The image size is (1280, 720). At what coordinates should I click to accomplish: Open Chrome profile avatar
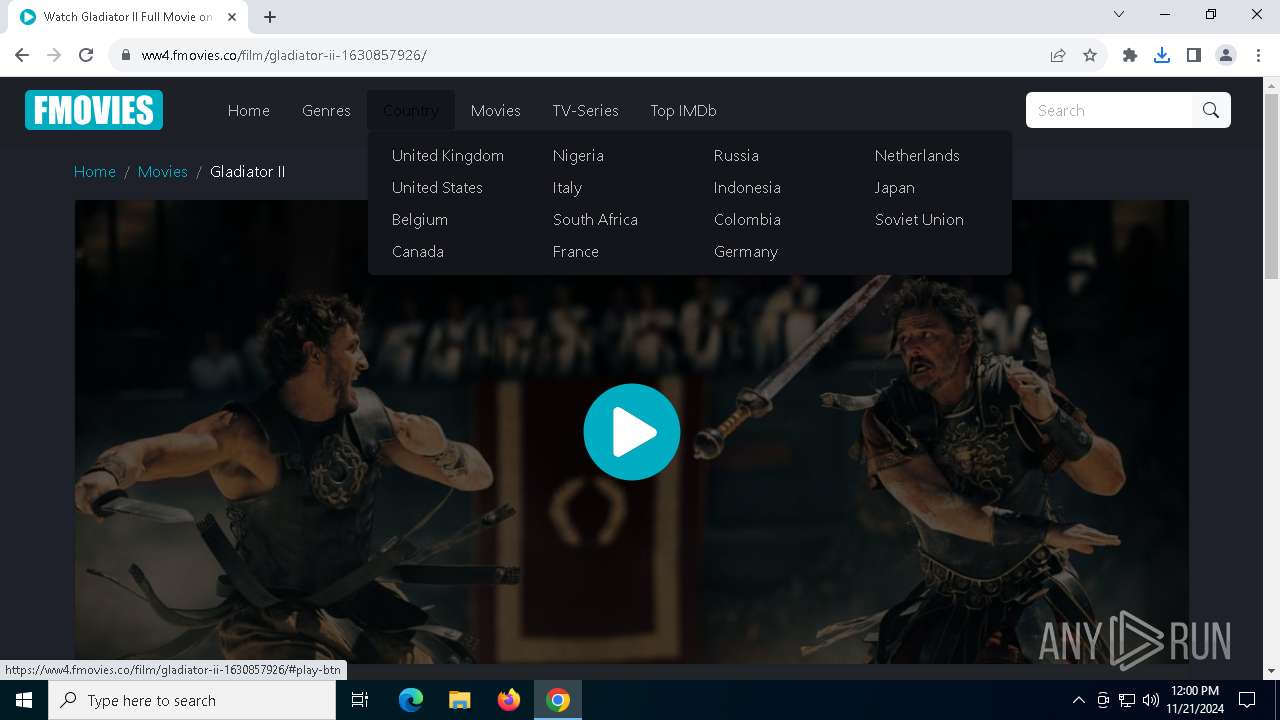click(x=1226, y=55)
